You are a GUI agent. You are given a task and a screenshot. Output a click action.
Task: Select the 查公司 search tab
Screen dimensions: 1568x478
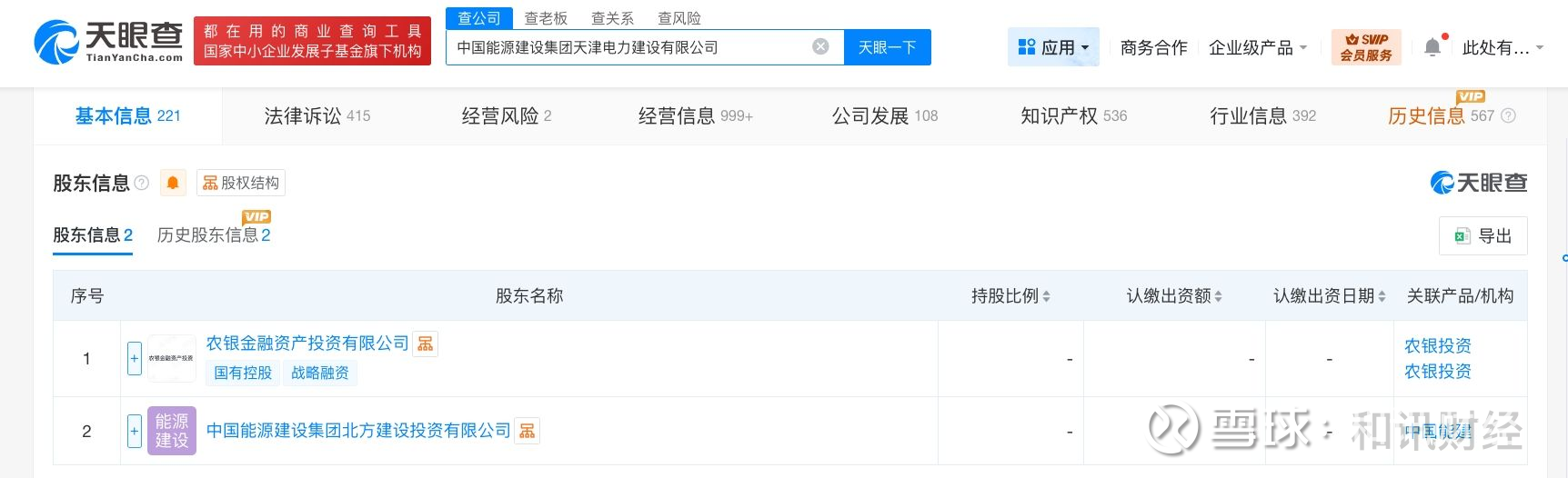[479, 18]
